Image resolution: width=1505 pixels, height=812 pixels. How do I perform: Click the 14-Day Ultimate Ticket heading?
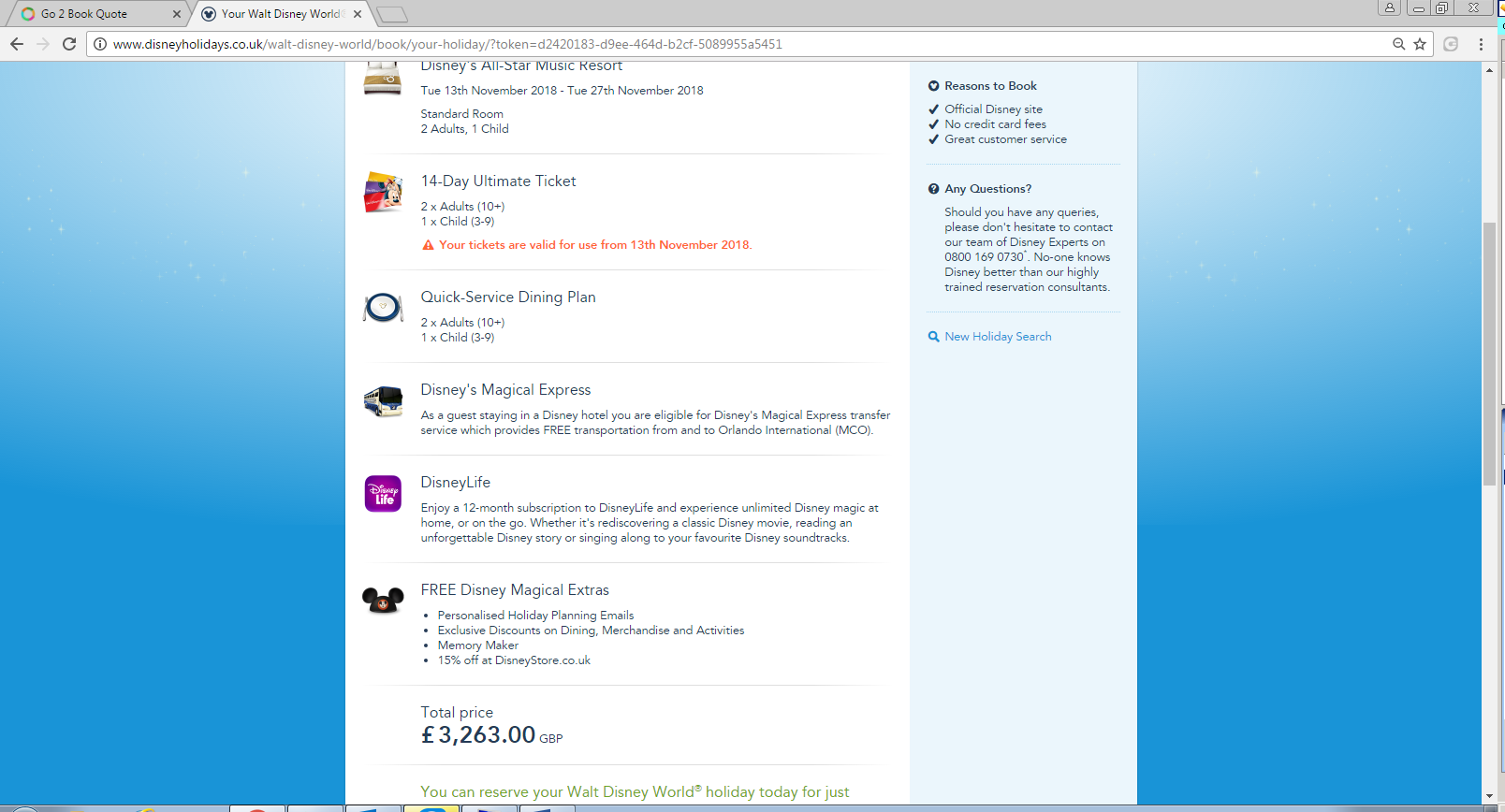point(498,181)
